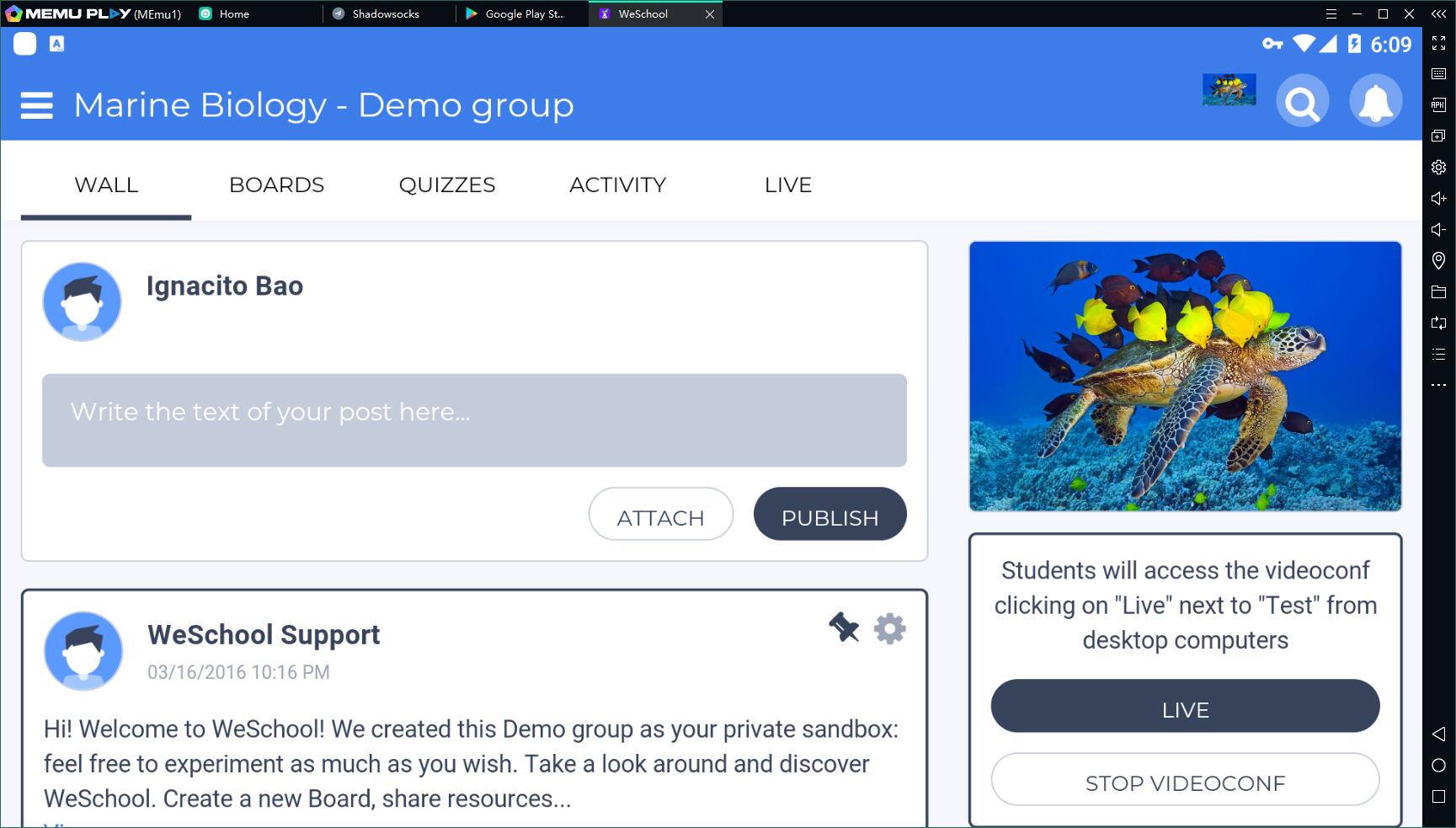Open the MEmu settings gear in sidebar
The height and width of the screenshot is (828, 1456).
(1438, 167)
